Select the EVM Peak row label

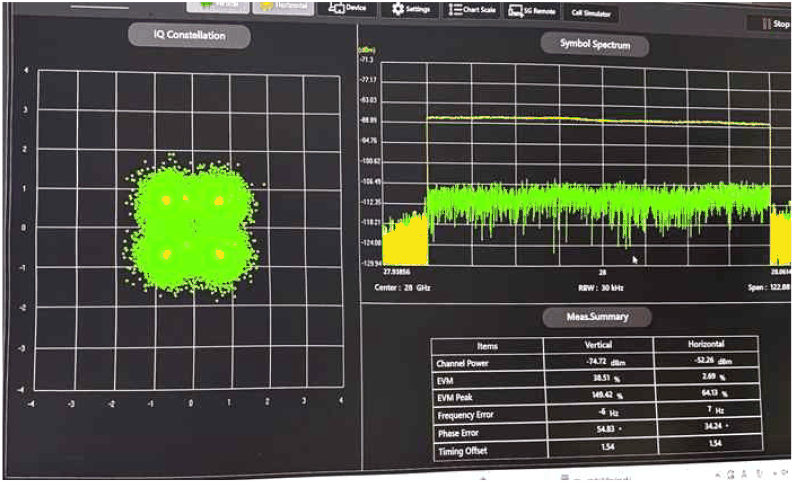(x=455, y=397)
